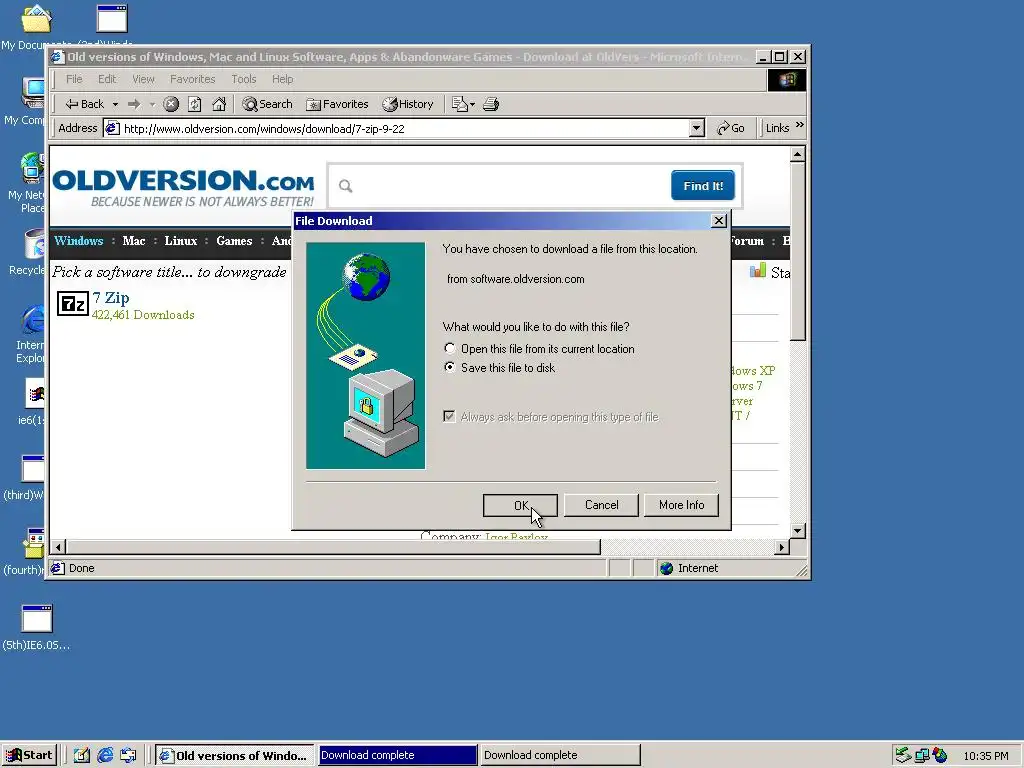Click the Show Desktop quick launch icon
Image resolution: width=1024 pixels, height=768 pixels.
(81, 756)
